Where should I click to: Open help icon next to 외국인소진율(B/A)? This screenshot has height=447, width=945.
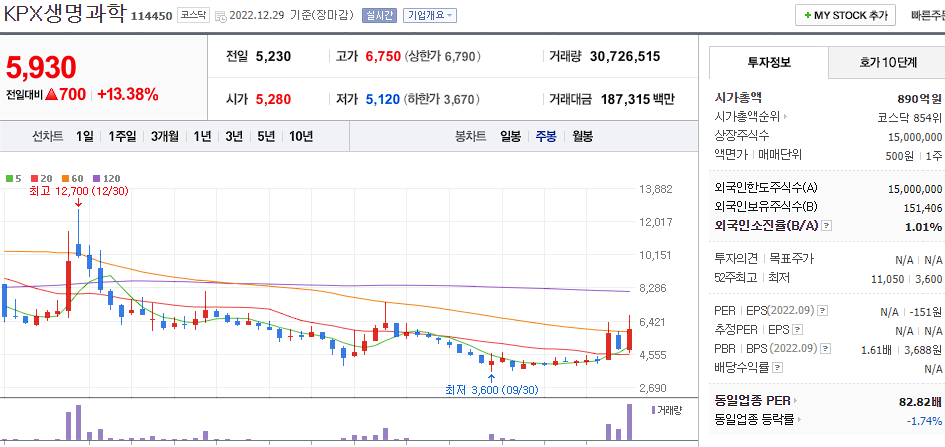(827, 226)
